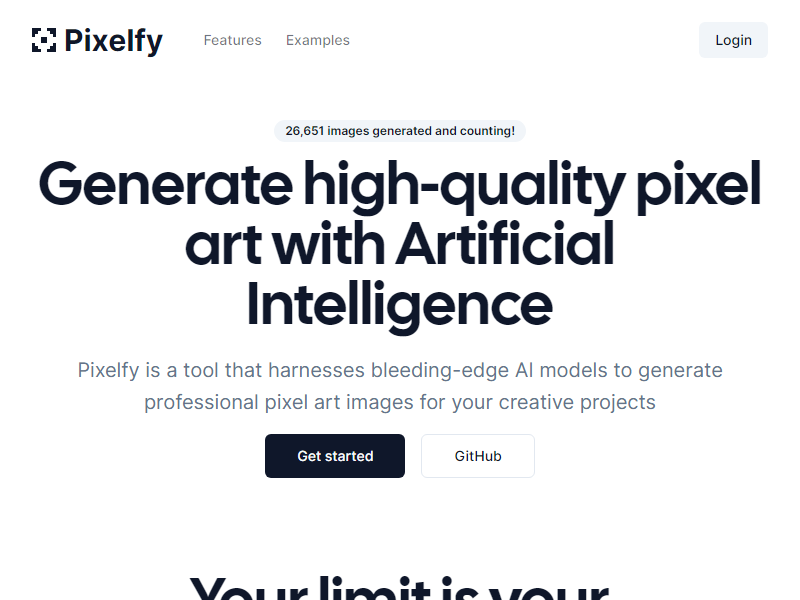The height and width of the screenshot is (600, 800).
Task: Click the number 26,651 in the badge
Action: pos(305,131)
